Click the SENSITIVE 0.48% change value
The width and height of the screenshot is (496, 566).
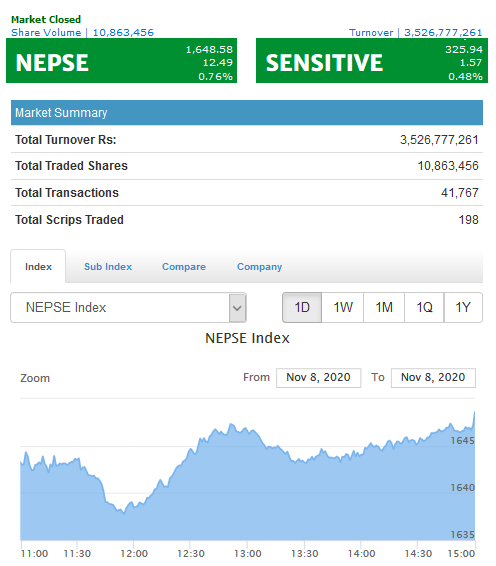(465, 77)
